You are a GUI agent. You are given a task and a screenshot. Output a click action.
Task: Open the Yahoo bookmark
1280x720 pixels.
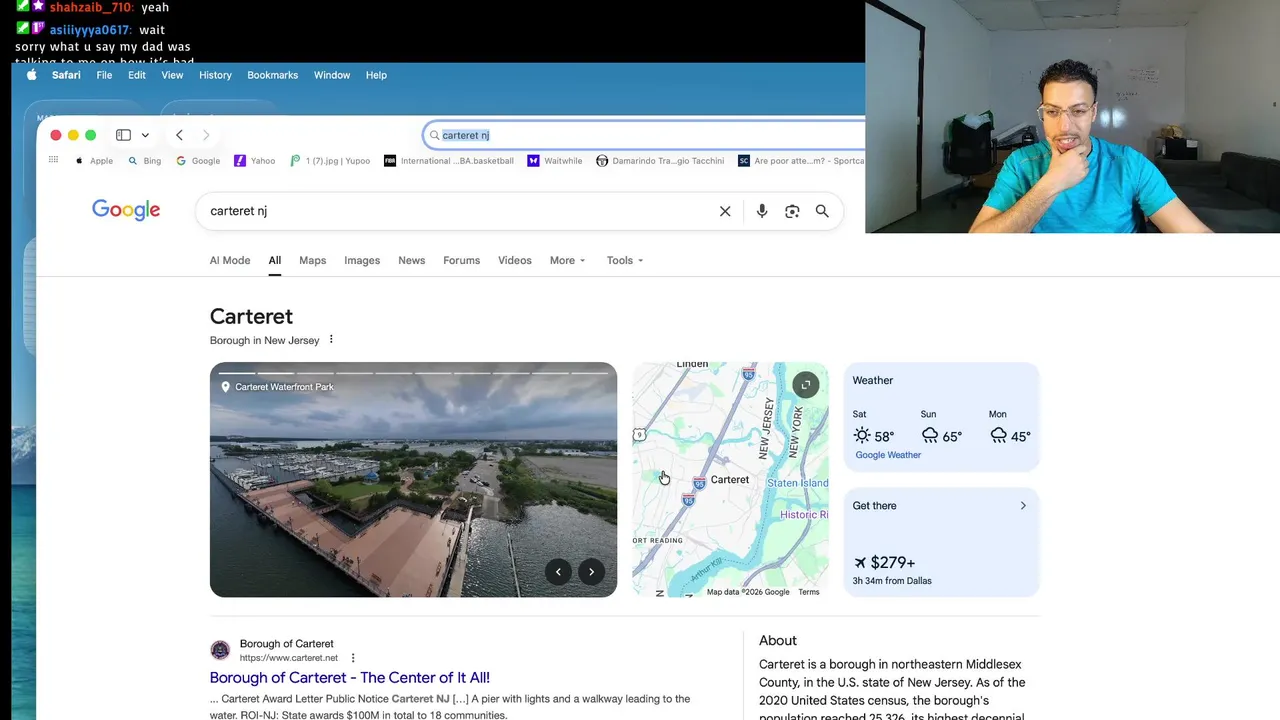click(x=255, y=160)
